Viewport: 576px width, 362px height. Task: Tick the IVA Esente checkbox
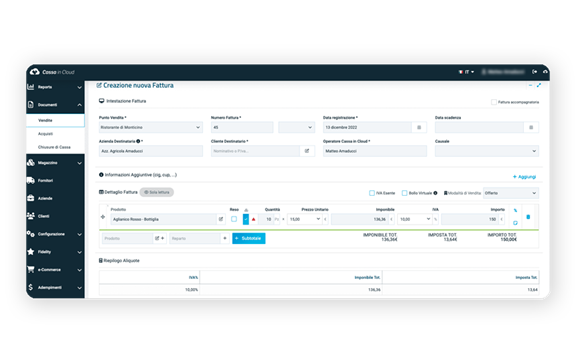tap(372, 193)
